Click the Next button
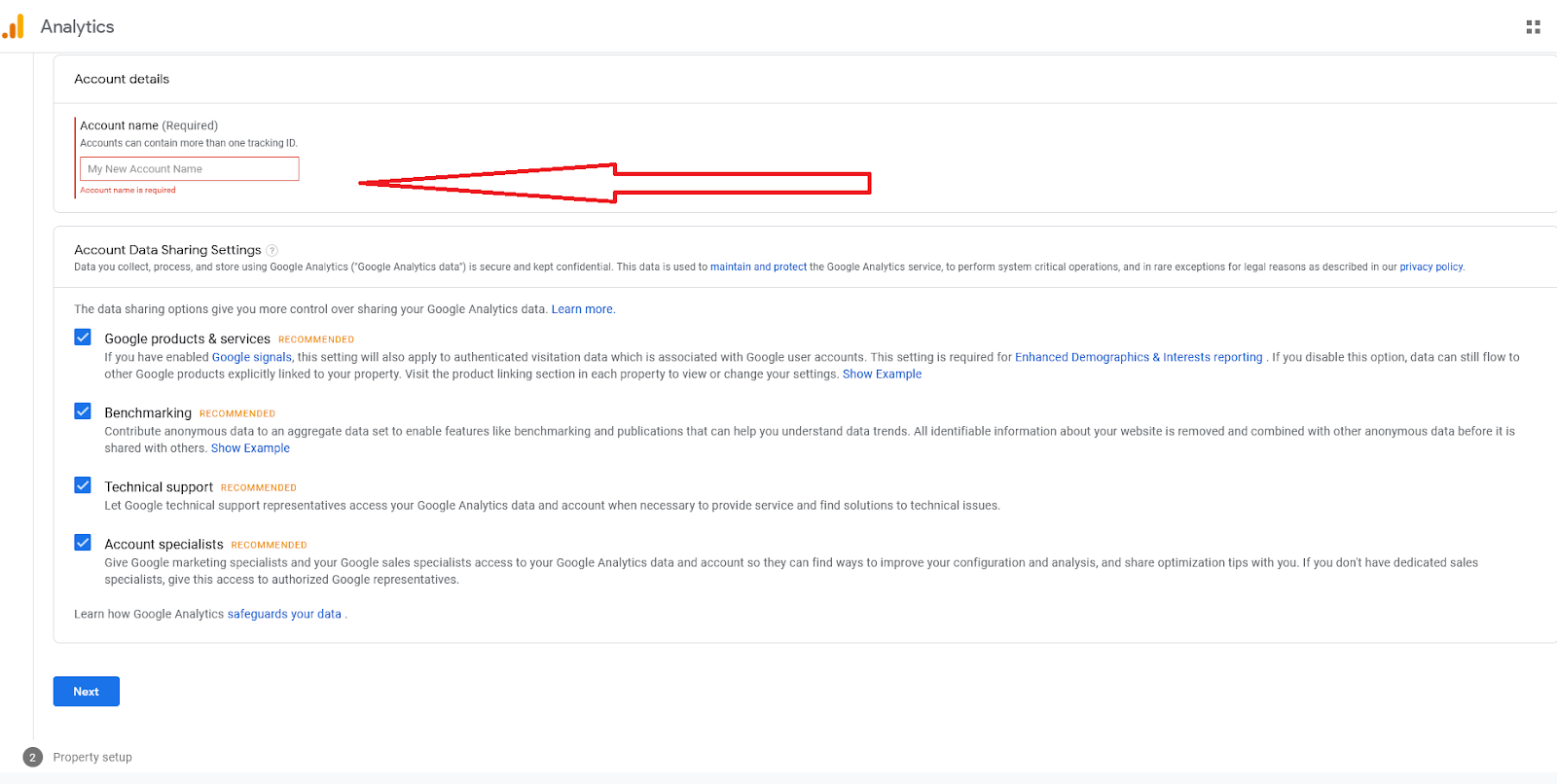 87,692
